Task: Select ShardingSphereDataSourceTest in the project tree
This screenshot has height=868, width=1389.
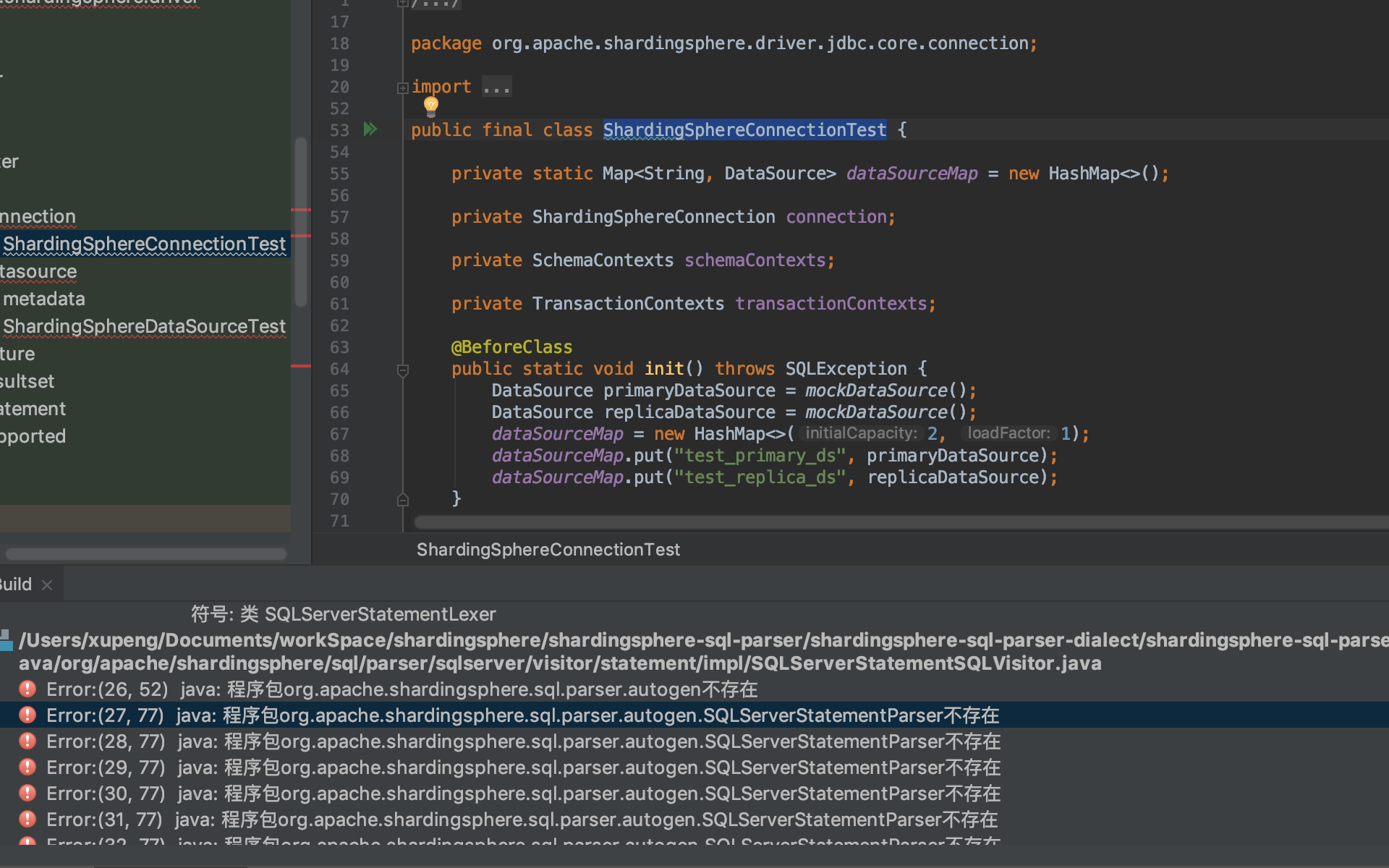Action: pos(144,326)
